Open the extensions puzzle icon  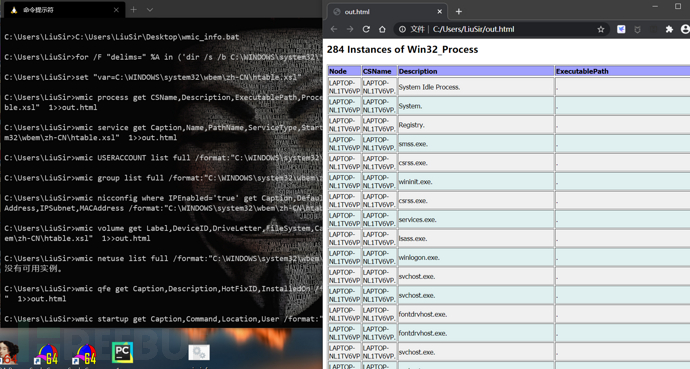point(669,29)
